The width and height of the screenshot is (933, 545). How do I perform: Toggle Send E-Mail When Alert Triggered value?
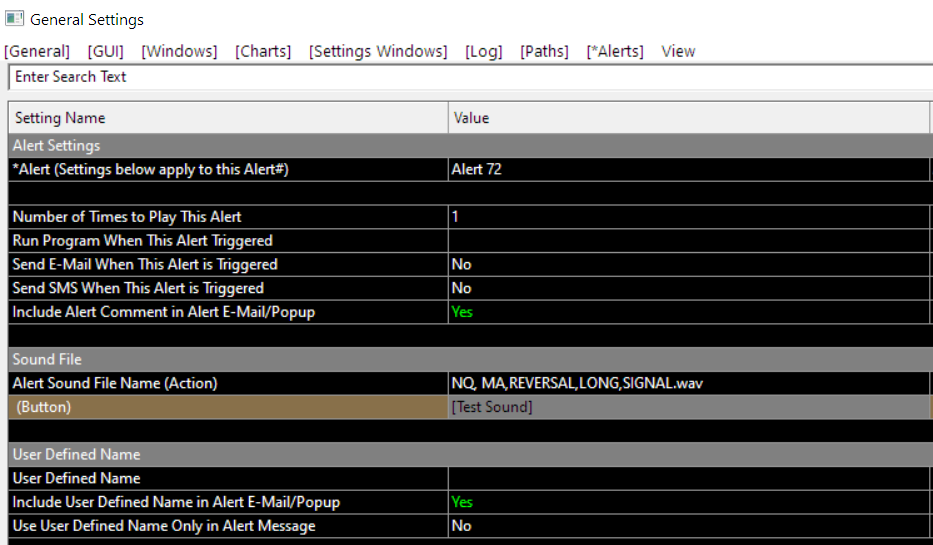688,264
